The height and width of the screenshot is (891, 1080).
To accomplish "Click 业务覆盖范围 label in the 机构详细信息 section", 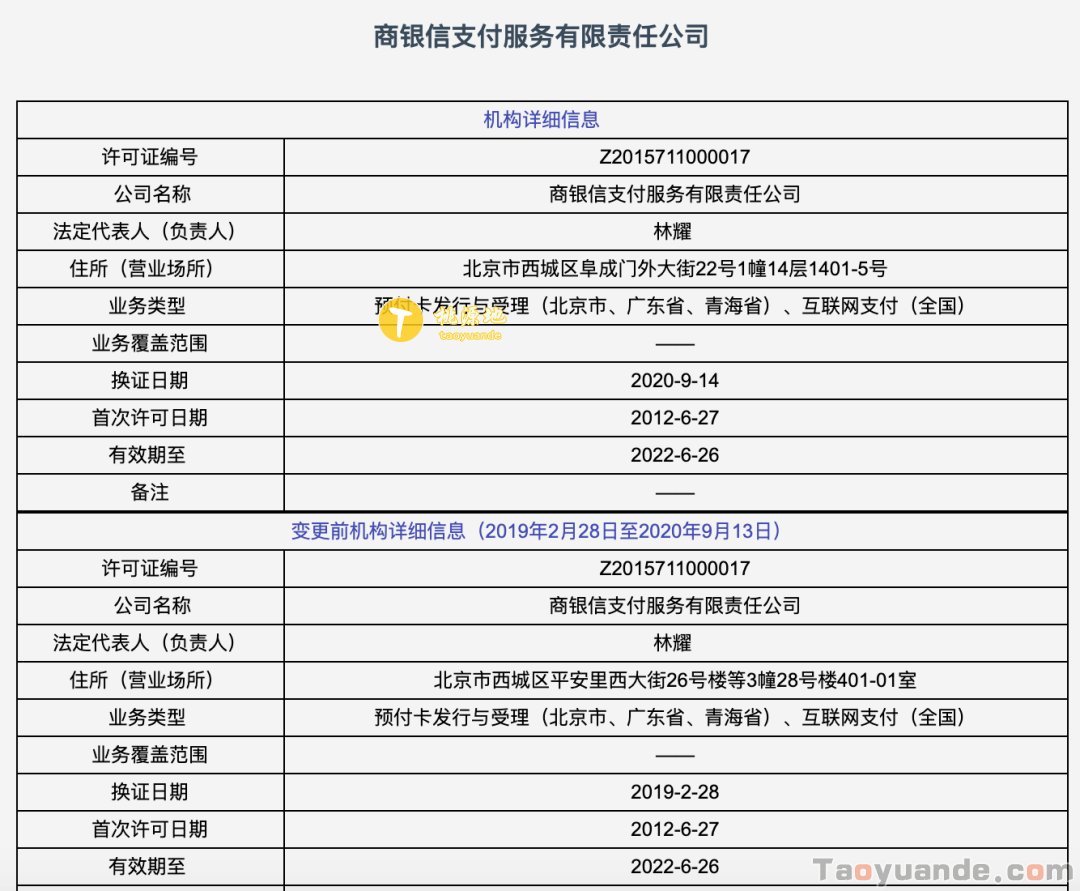I will [149, 343].
